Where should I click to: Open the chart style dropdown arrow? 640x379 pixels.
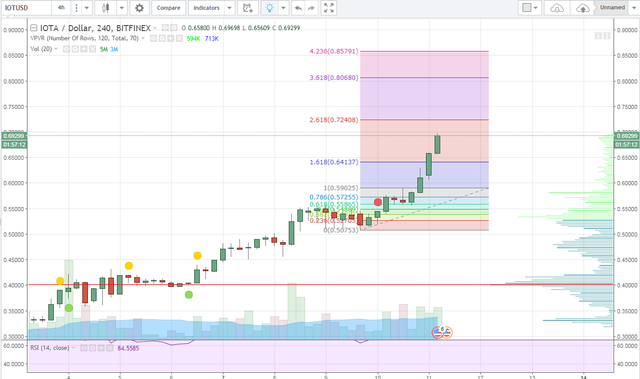122,8
